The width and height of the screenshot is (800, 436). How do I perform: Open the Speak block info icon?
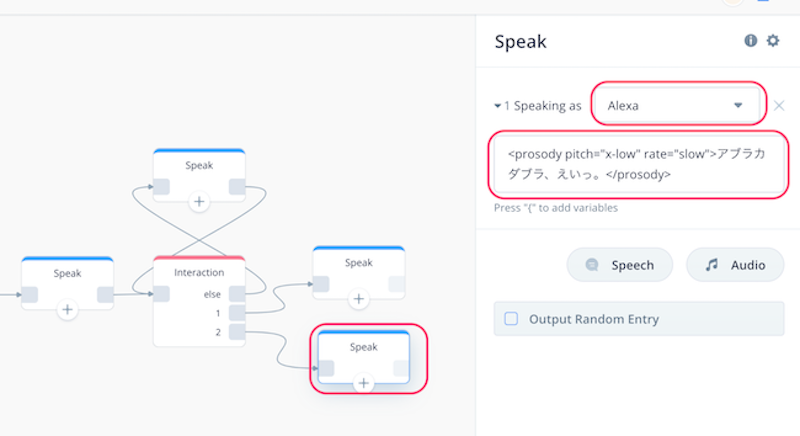click(x=751, y=41)
